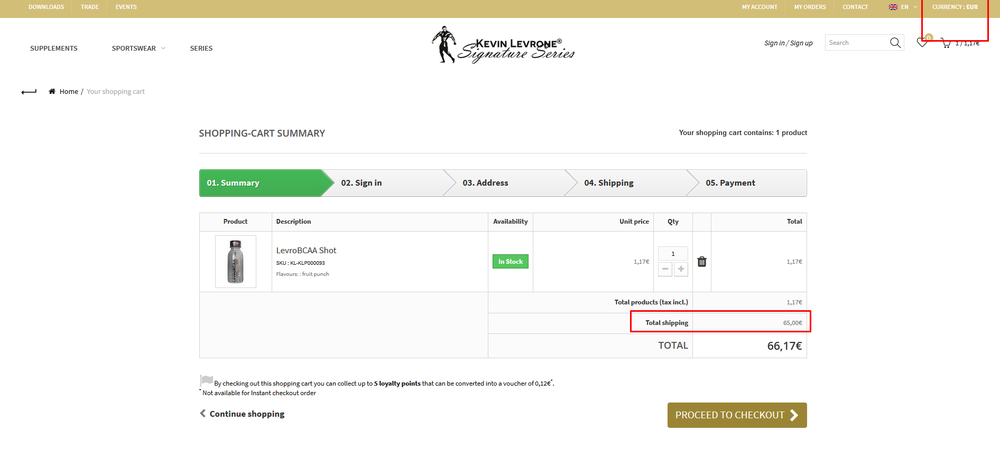Click into the Search field
Screen dimensions: 1000x450
click(x=857, y=43)
